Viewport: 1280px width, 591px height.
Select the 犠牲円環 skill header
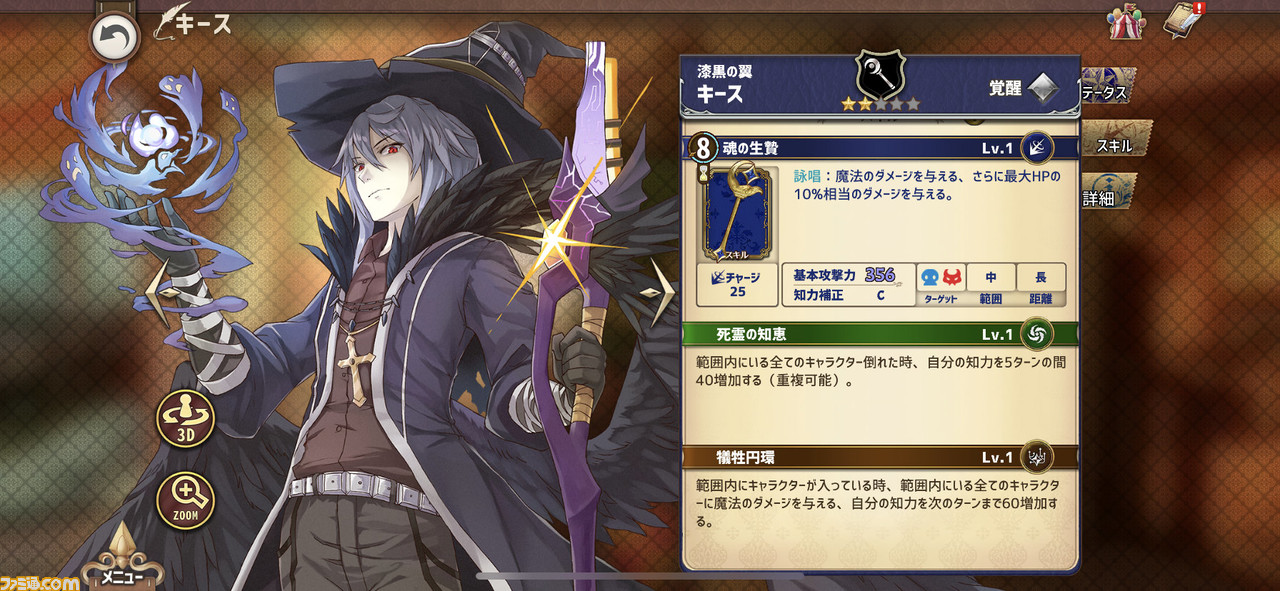881,457
